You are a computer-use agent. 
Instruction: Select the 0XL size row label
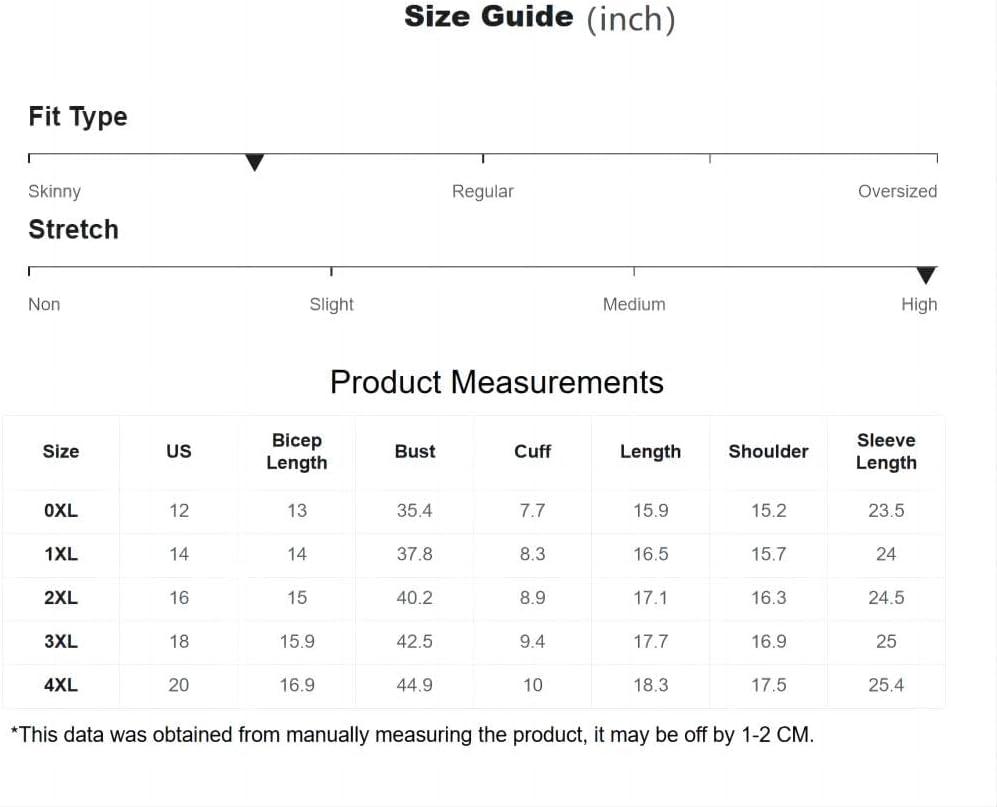coord(61,511)
